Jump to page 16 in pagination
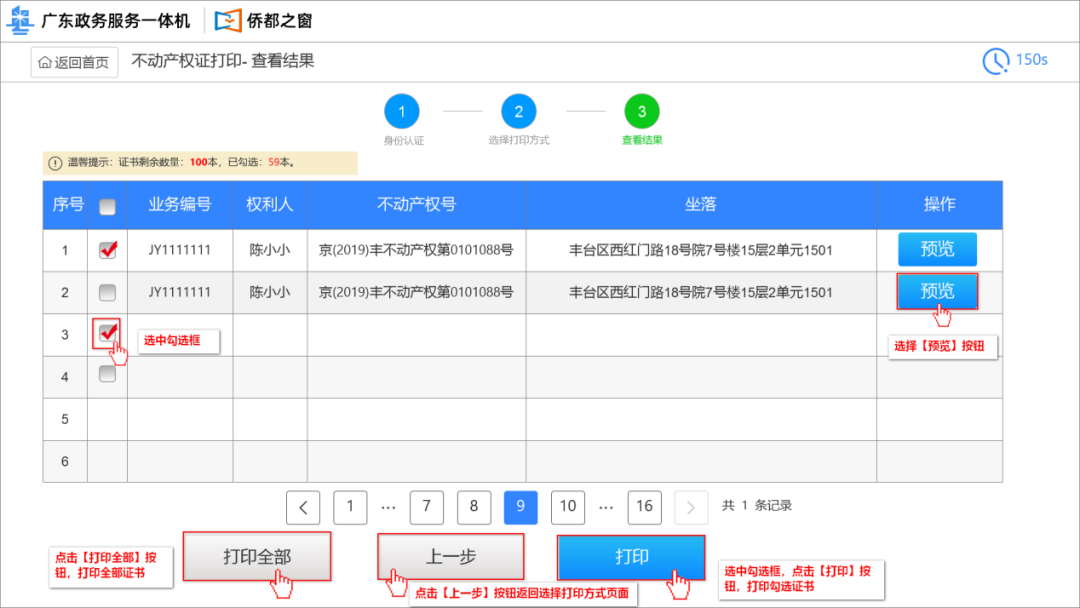Image resolution: width=1080 pixels, height=608 pixels. pos(644,507)
